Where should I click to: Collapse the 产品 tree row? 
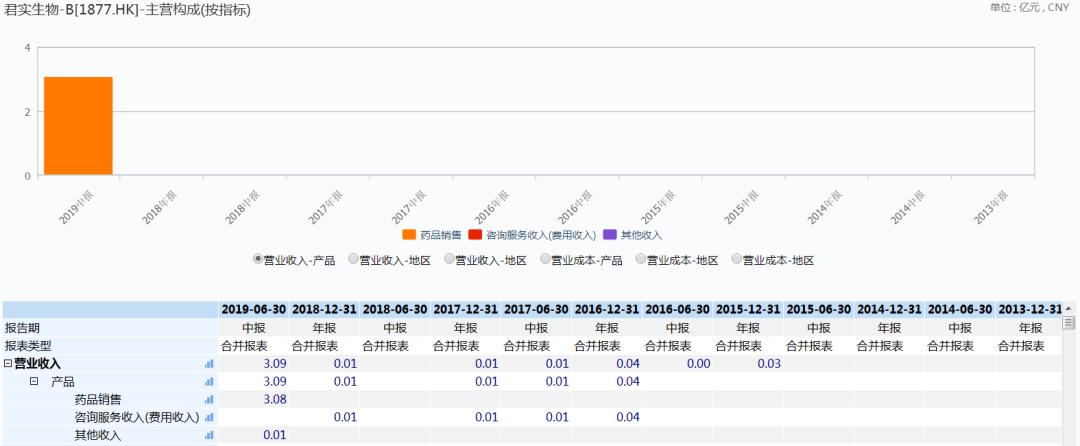click(x=34, y=381)
